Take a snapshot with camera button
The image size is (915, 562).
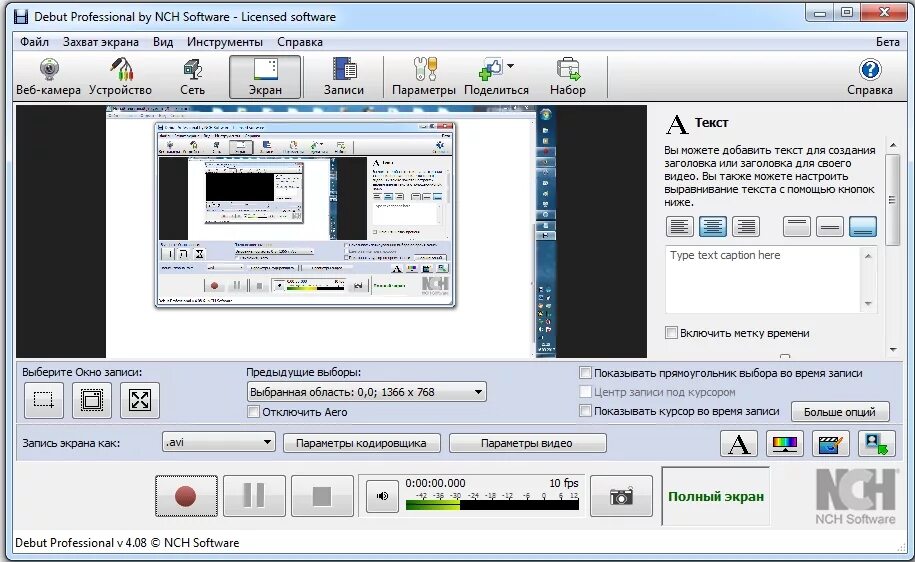621,496
